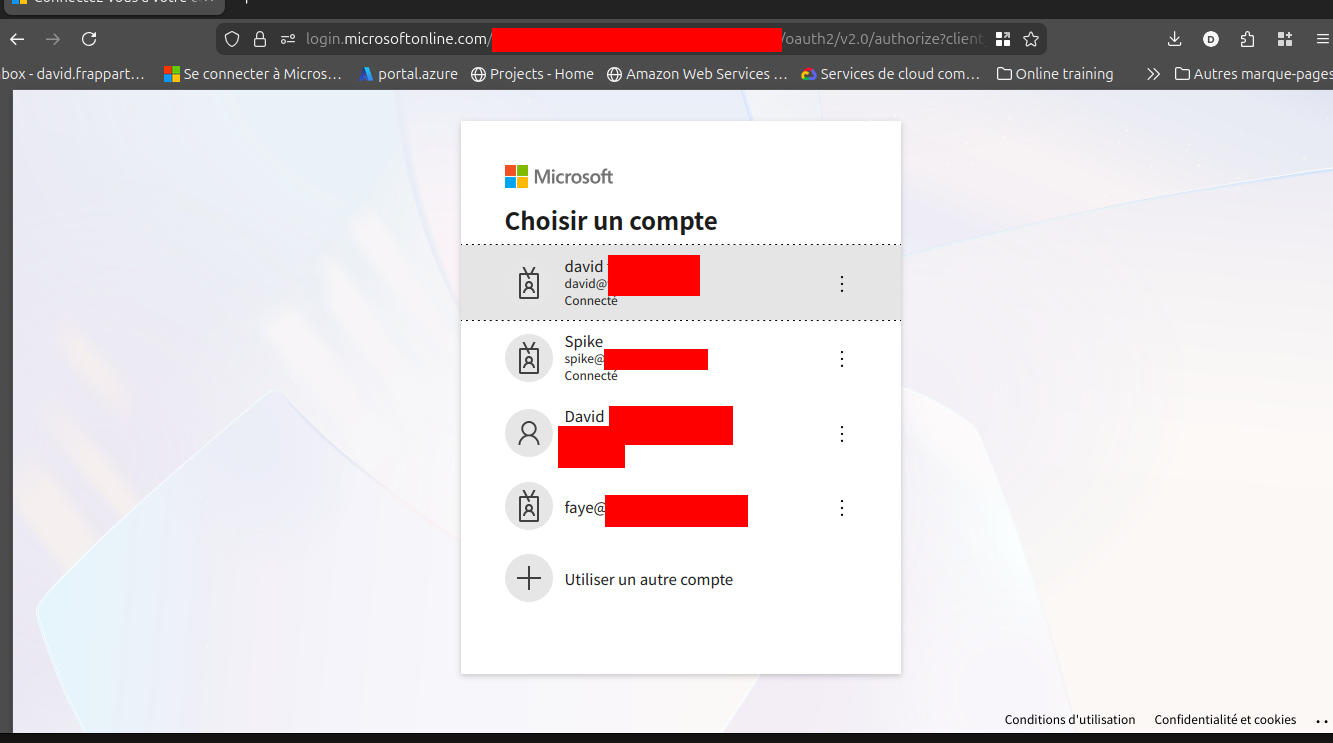Reload the current page
This screenshot has width=1333, height=743.
89,39
